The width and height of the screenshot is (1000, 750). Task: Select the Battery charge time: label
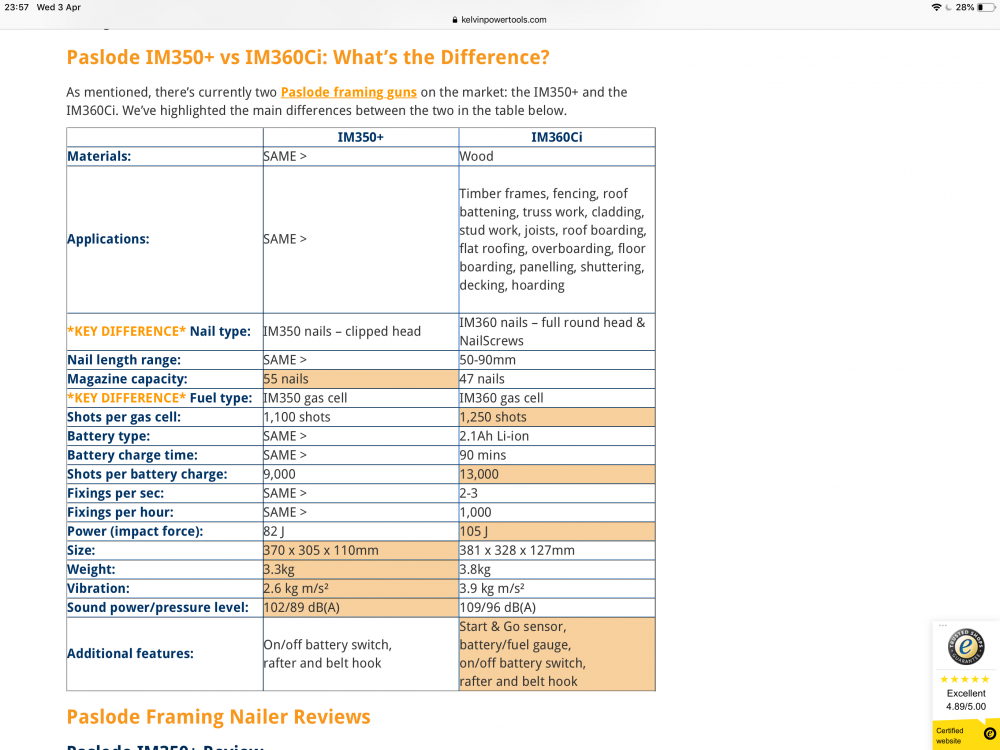[133, 455]
